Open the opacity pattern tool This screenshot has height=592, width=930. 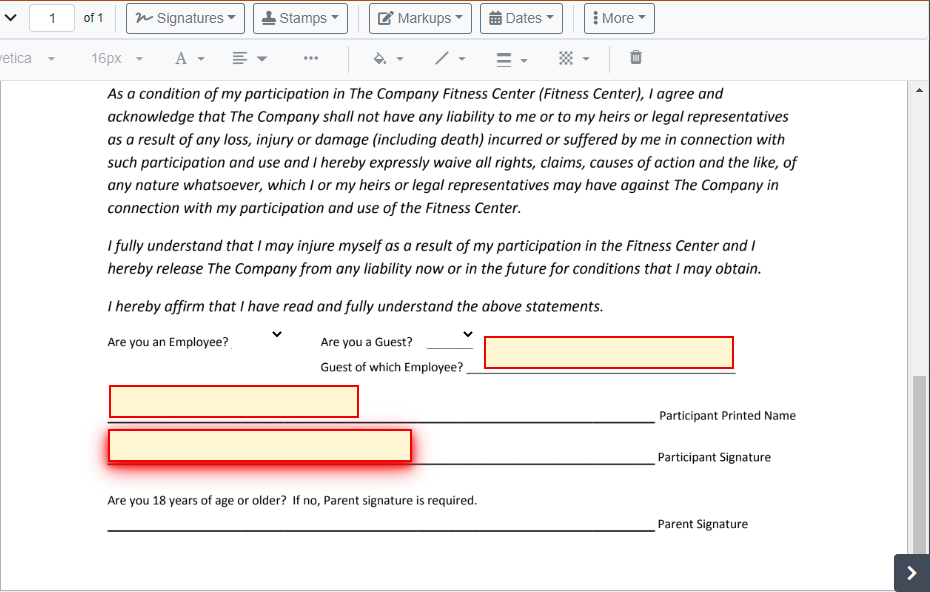tap(573, 58)
